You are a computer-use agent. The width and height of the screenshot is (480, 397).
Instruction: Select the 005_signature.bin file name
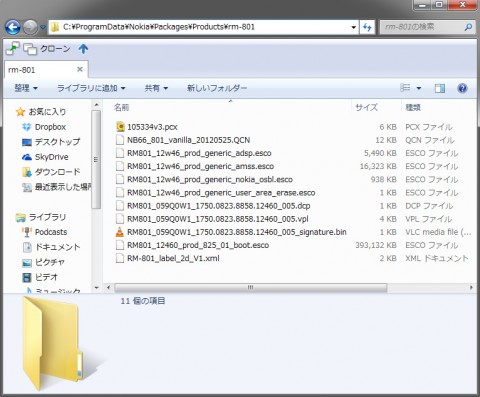pos(237,232)
